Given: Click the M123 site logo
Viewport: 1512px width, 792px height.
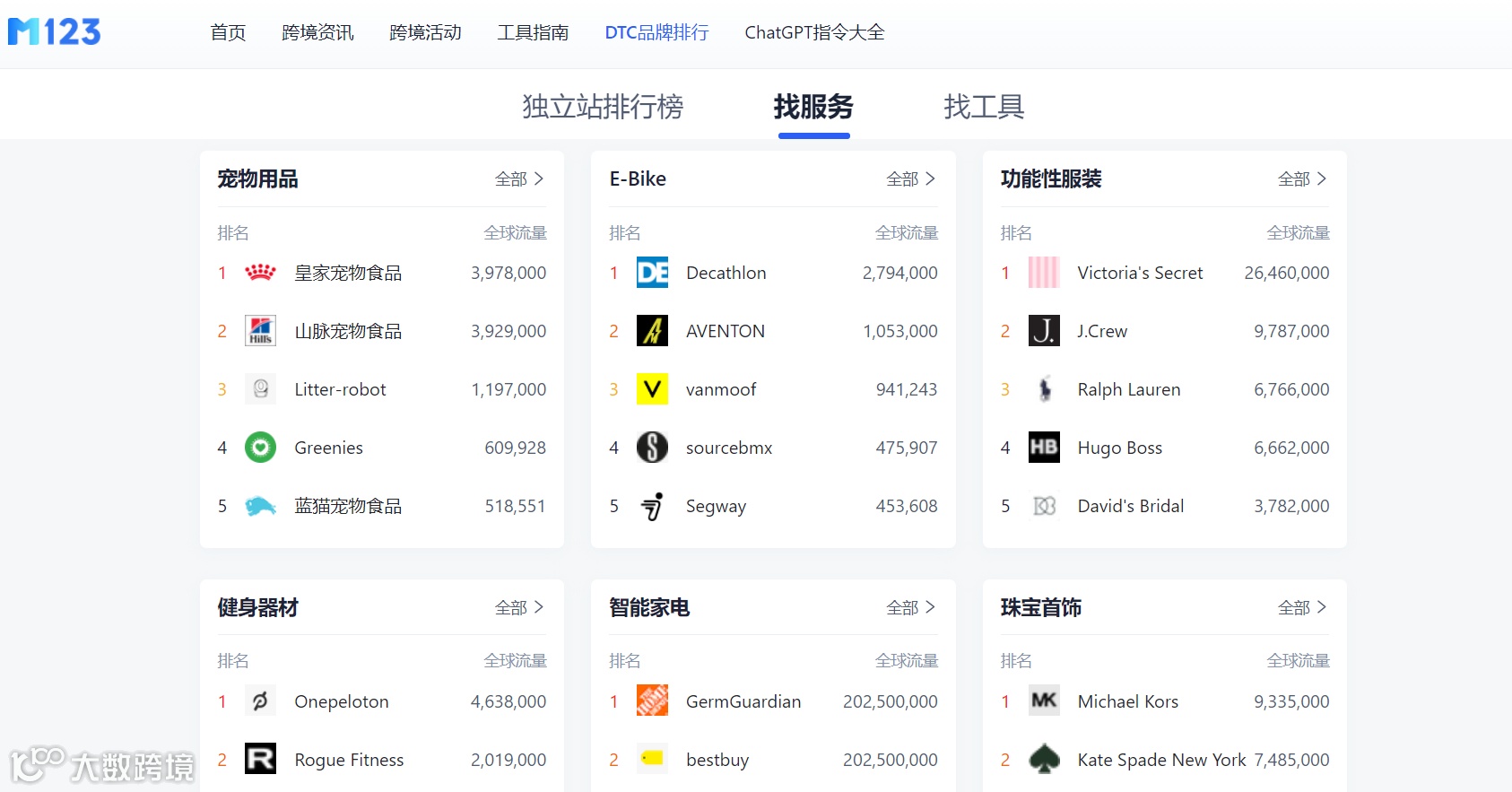Looking at the screenshot, I should (x=54, y=32).
